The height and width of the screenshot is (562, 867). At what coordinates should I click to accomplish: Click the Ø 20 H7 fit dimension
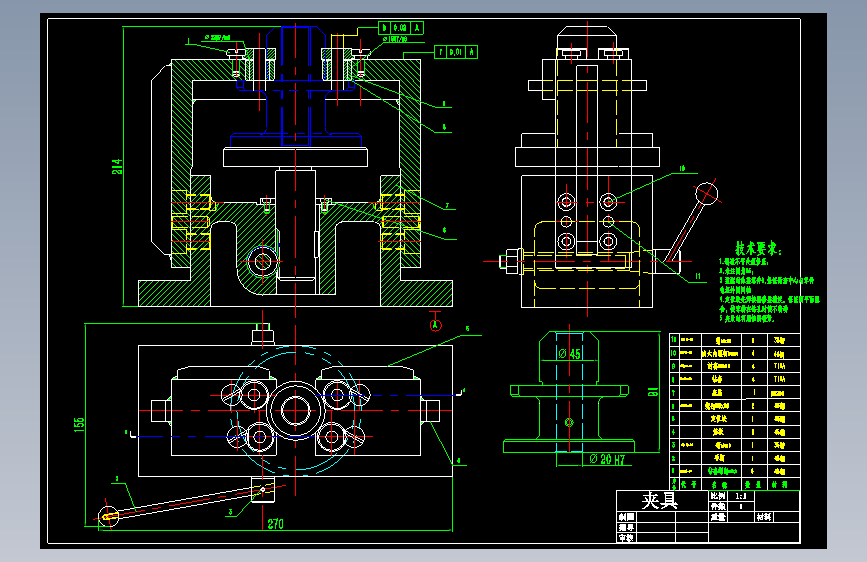click(607, 459)
